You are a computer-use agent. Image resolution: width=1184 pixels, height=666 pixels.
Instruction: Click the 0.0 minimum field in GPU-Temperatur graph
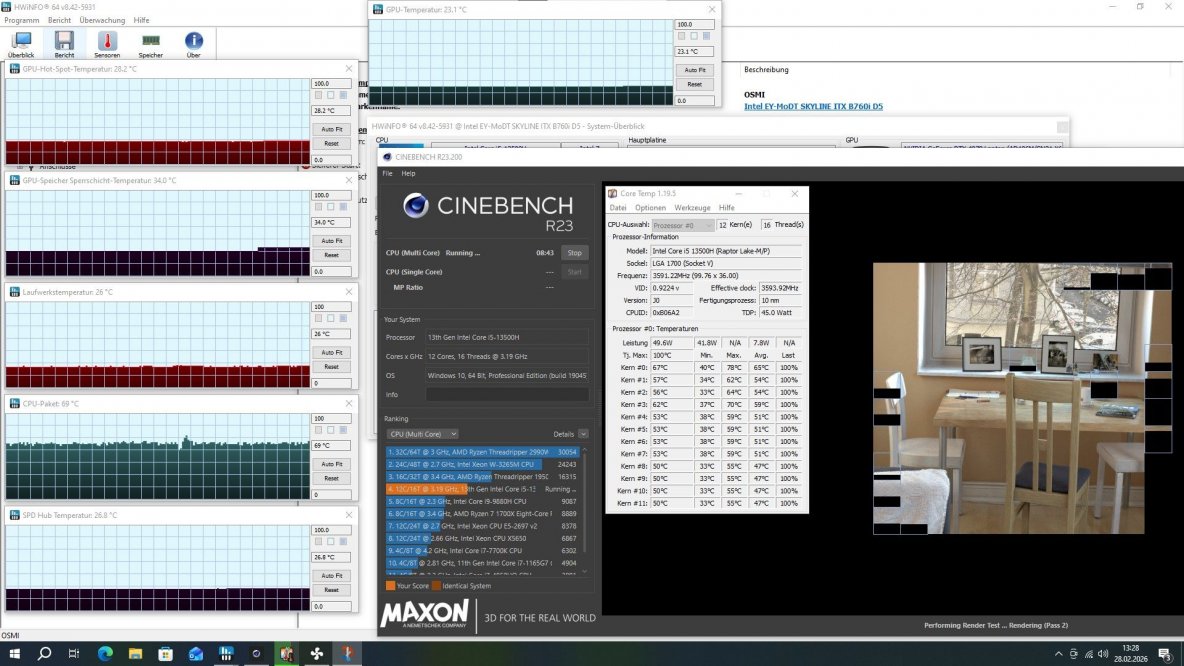(x=694, y=100)
